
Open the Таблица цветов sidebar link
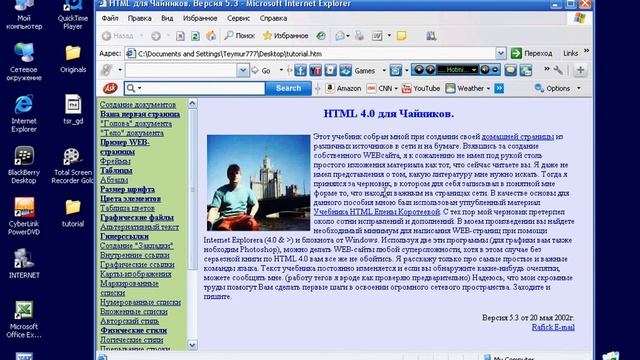click(127, 208)
